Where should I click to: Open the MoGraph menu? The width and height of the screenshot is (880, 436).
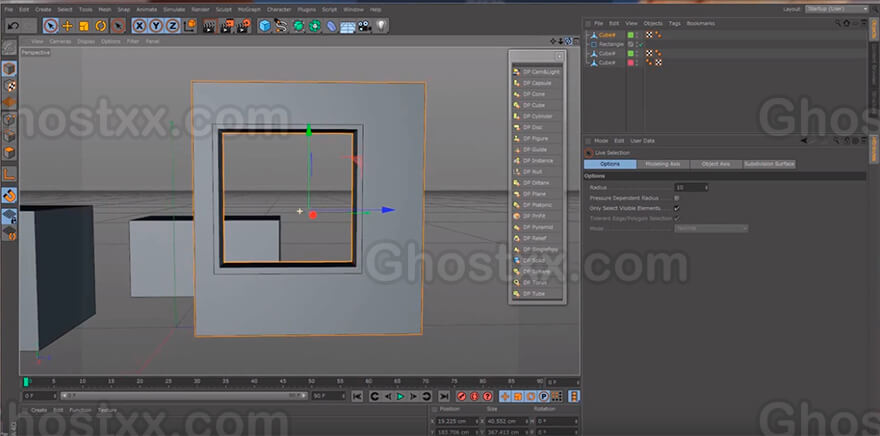(249, 10)
